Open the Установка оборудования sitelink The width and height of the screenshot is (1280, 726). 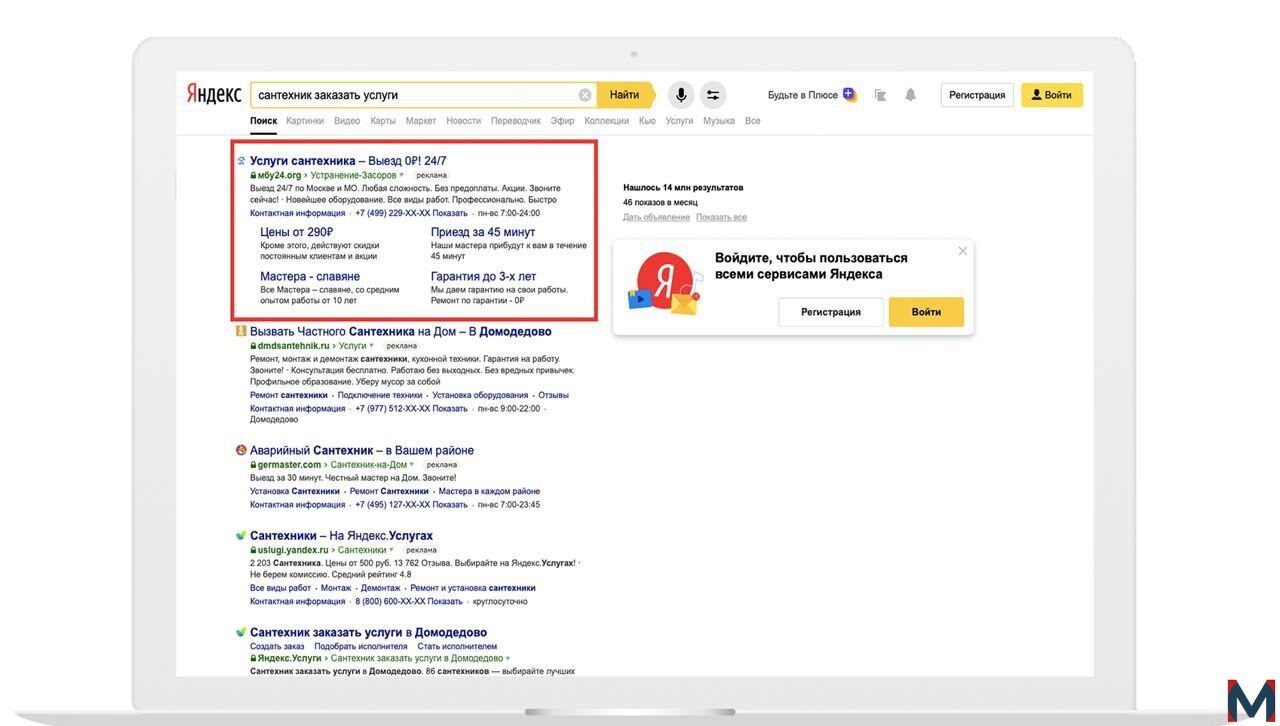480,395
